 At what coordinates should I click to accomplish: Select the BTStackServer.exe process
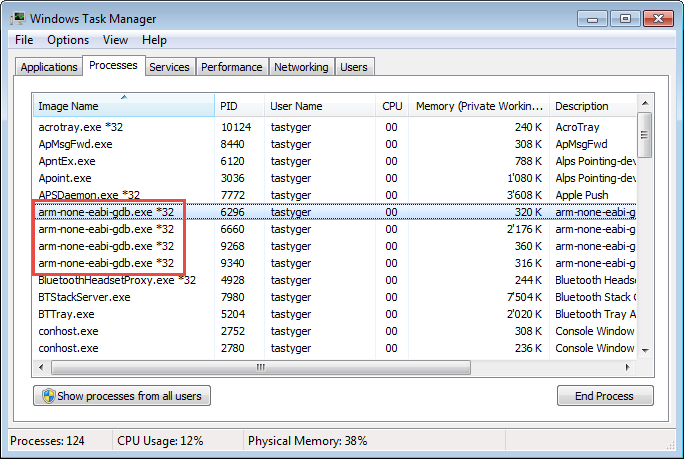pos(334,297)
